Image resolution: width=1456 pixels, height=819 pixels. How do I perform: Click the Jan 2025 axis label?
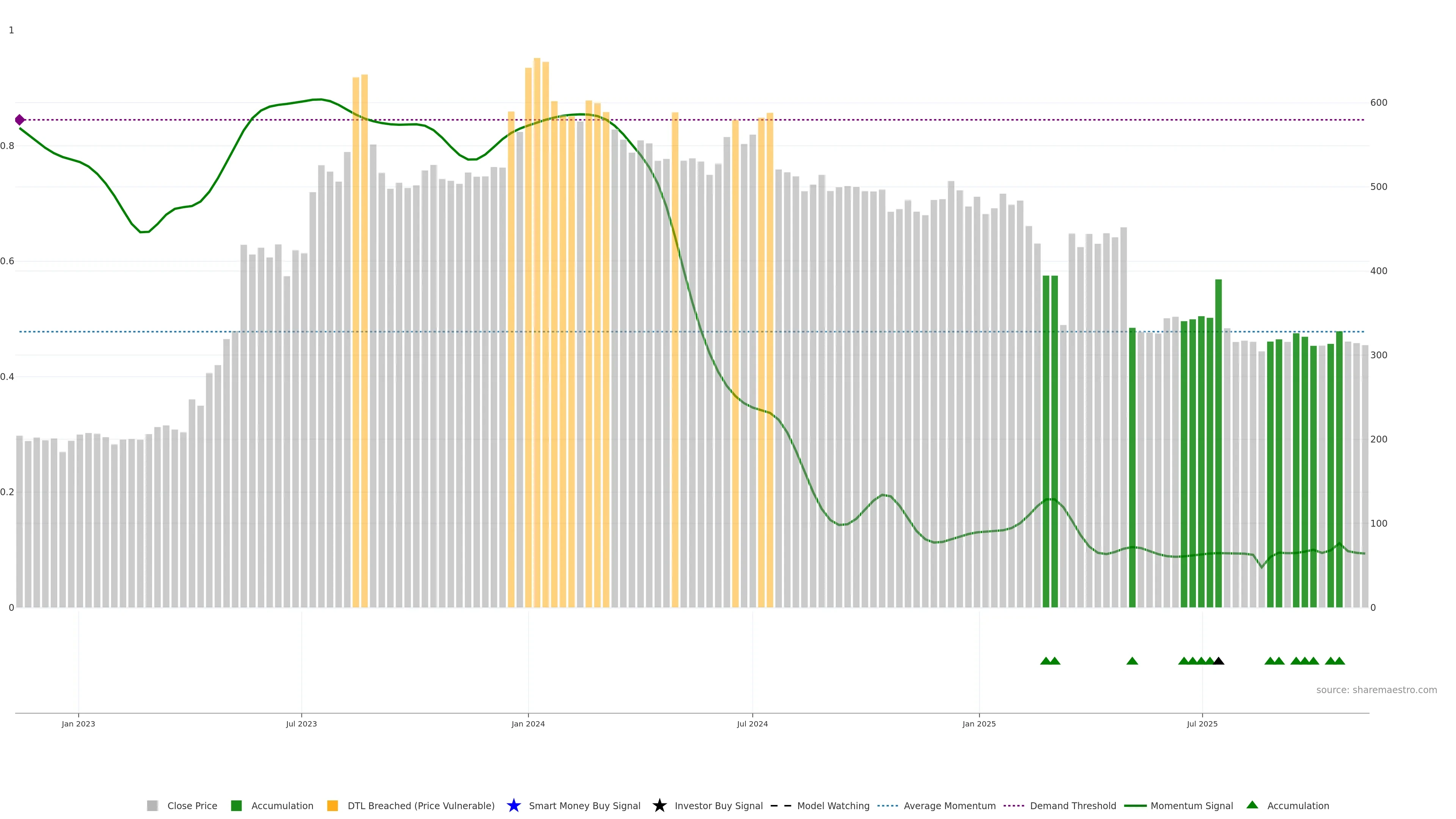pos(979,723)
